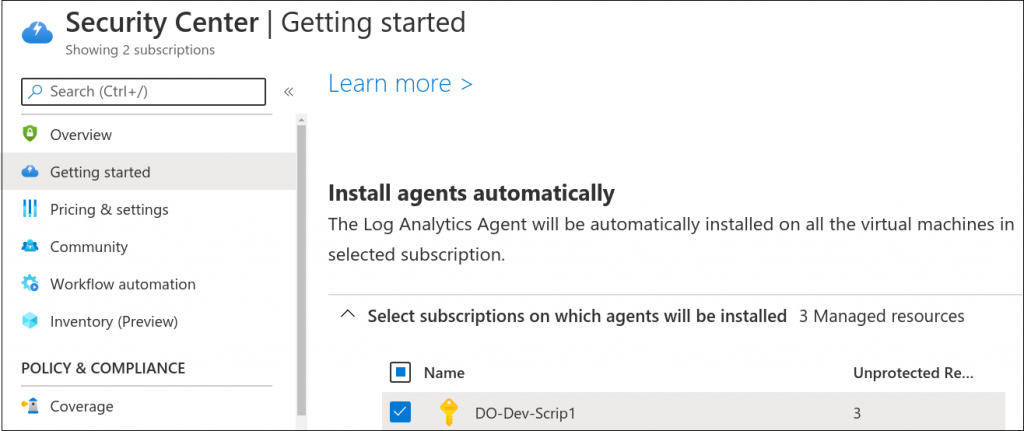Open the Pricing & settings menu item
Viewport: 1024px width, 431px height.
(x=109, y=209)
